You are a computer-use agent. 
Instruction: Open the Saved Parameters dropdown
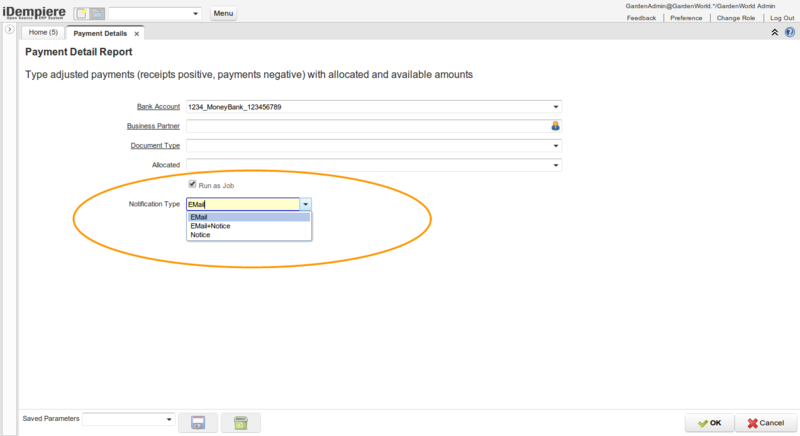click(x=169, y=419)
